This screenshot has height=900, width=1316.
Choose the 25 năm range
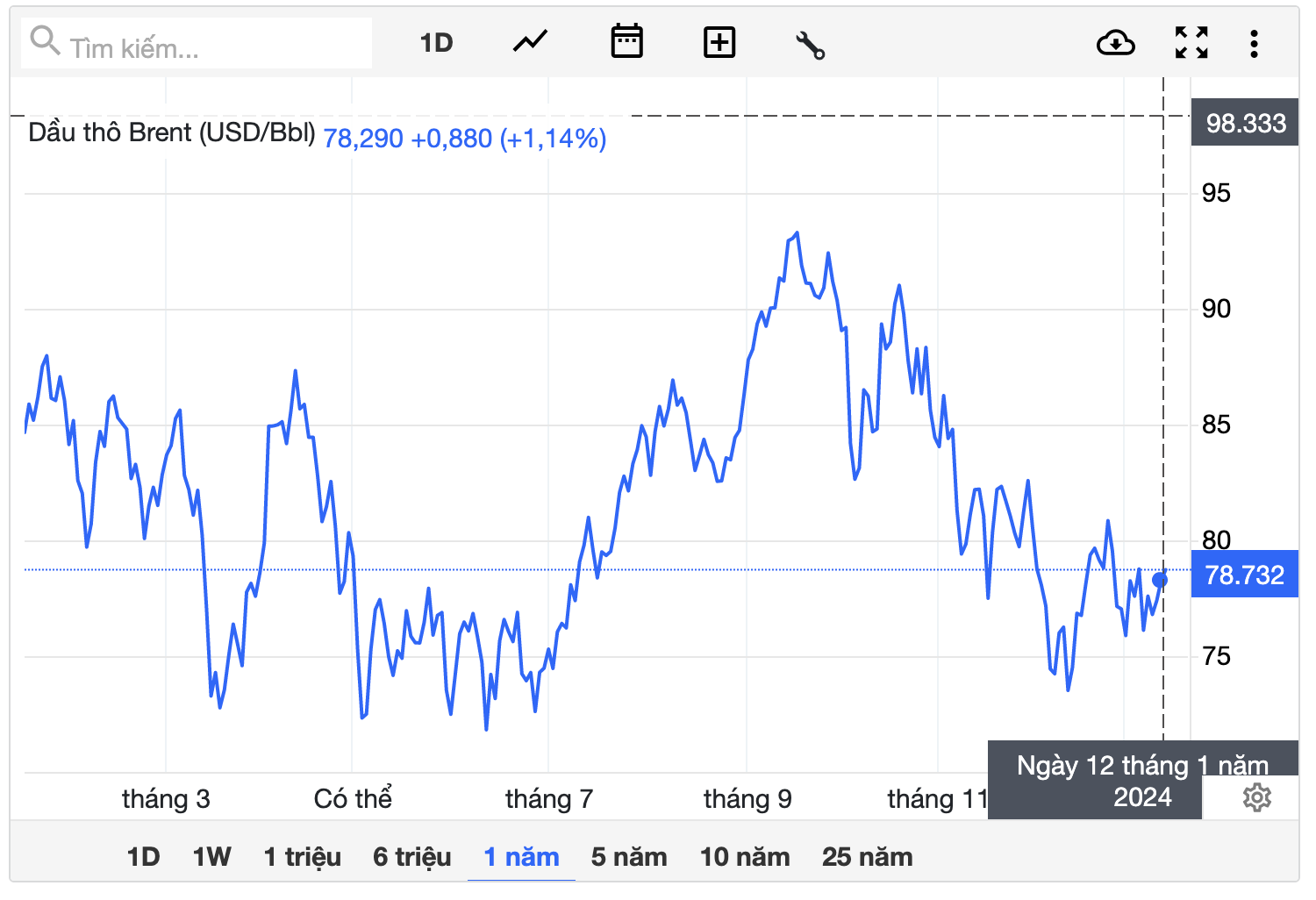pos(868,857)
